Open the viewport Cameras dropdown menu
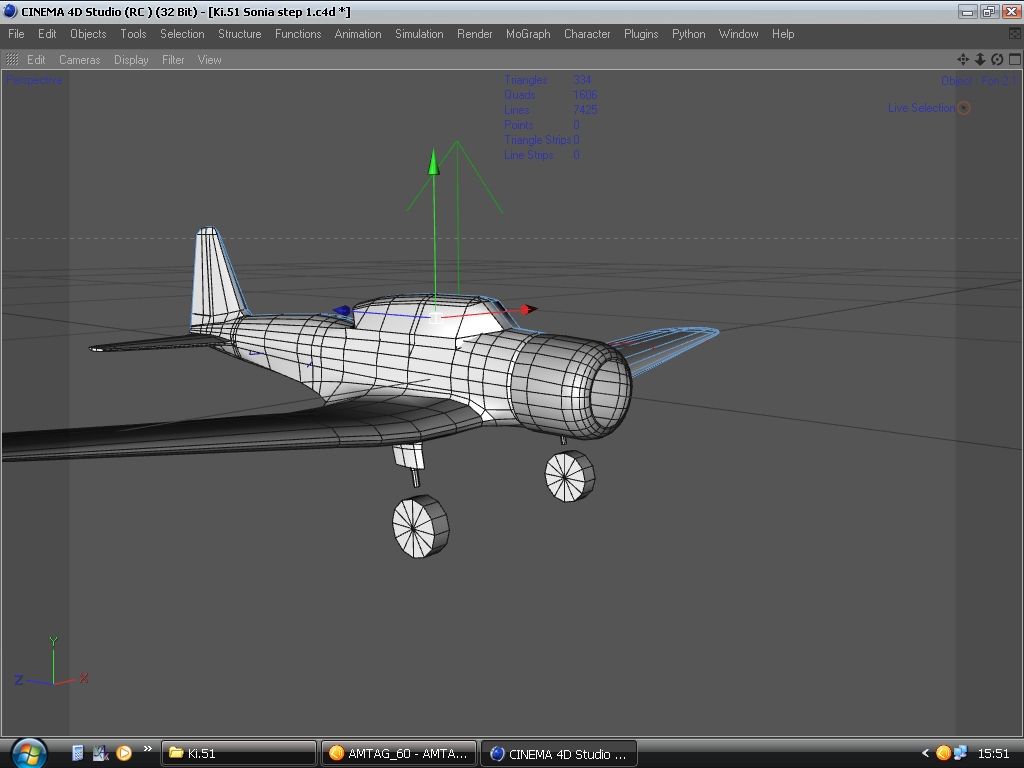 click(79, 60)
